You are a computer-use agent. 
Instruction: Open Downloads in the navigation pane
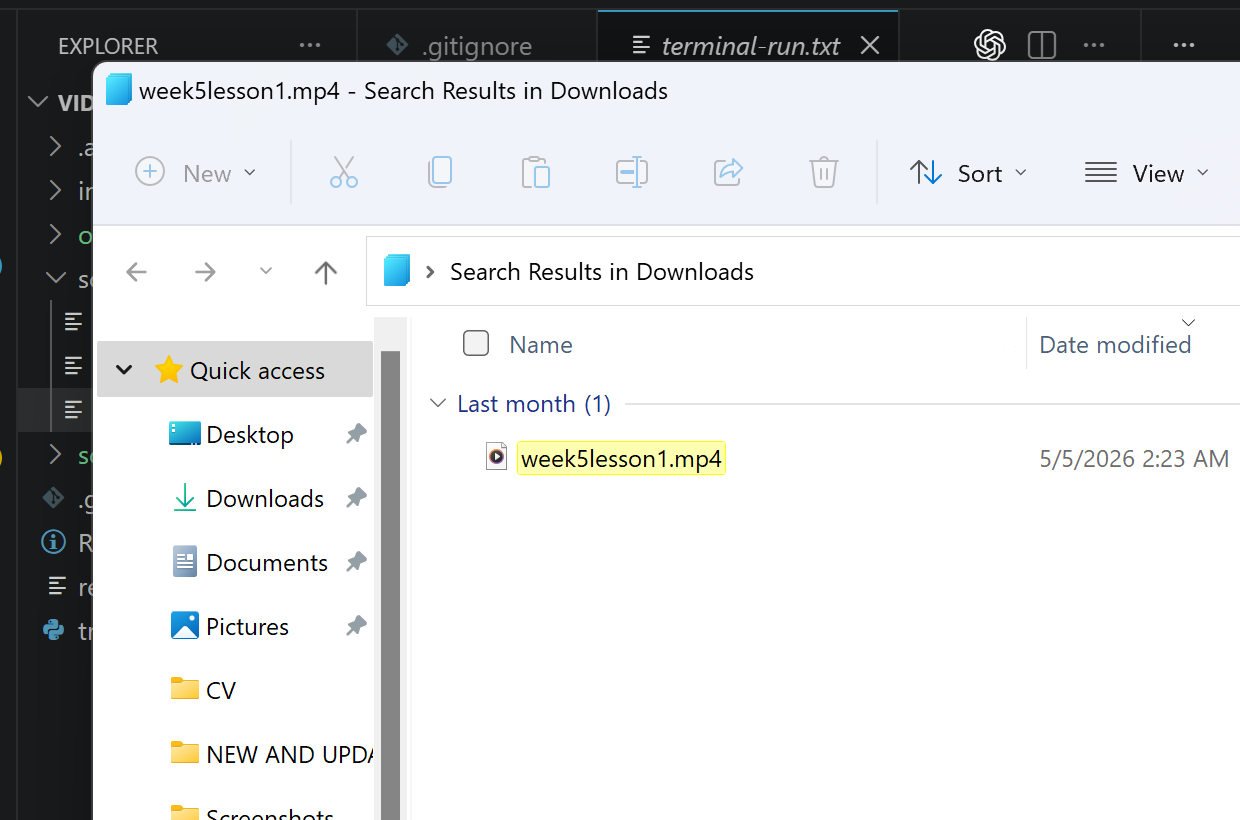265,499
